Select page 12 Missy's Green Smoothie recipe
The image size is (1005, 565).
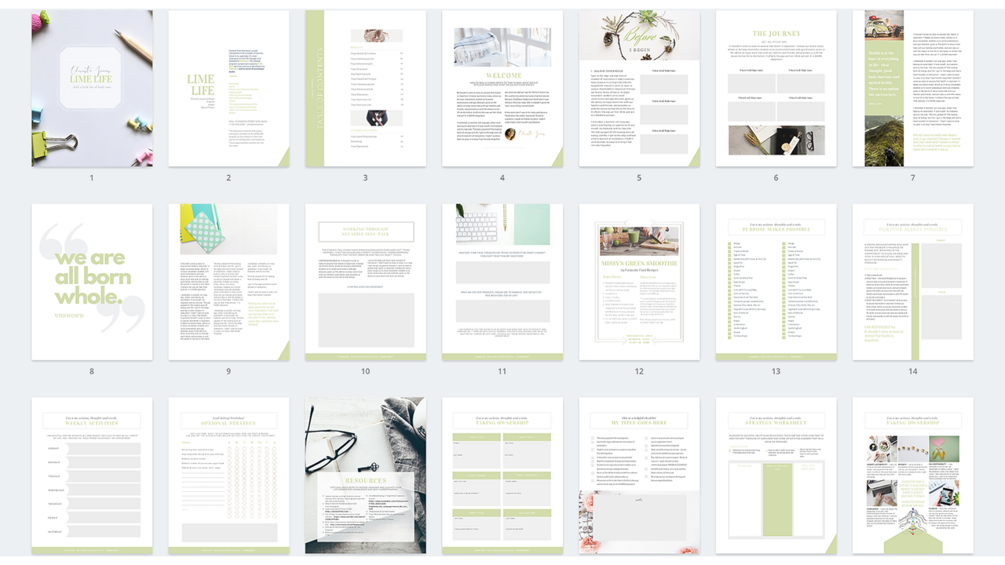tap(639, 282)
